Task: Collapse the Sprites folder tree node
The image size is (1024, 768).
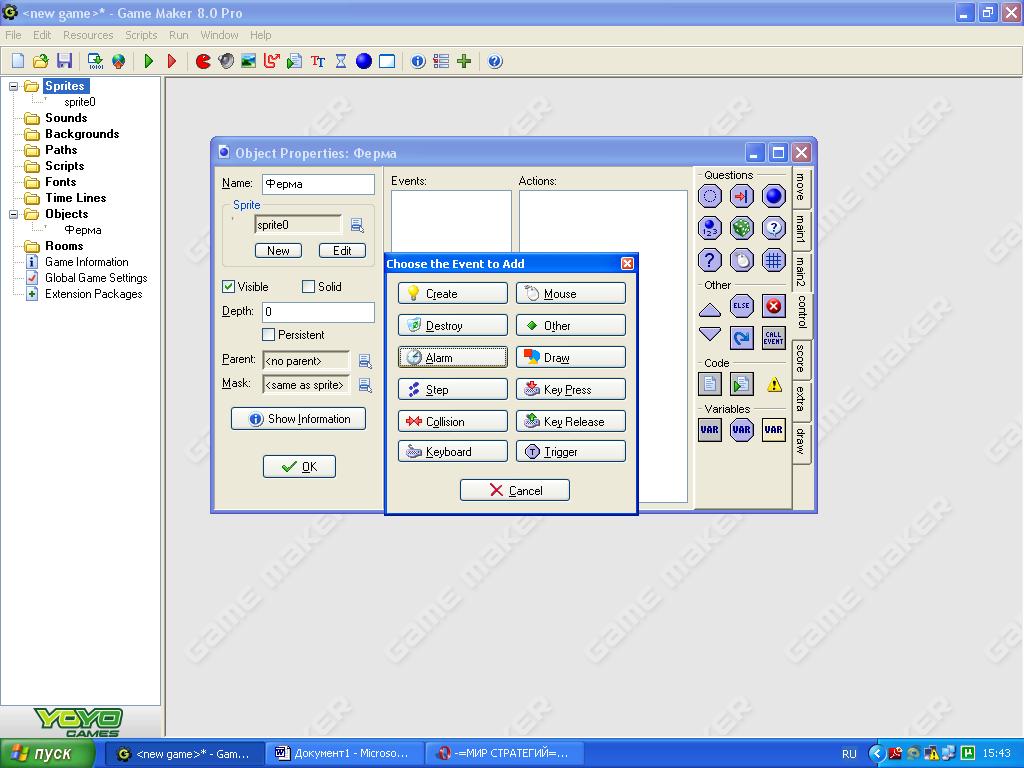Action: coord(13,86)
